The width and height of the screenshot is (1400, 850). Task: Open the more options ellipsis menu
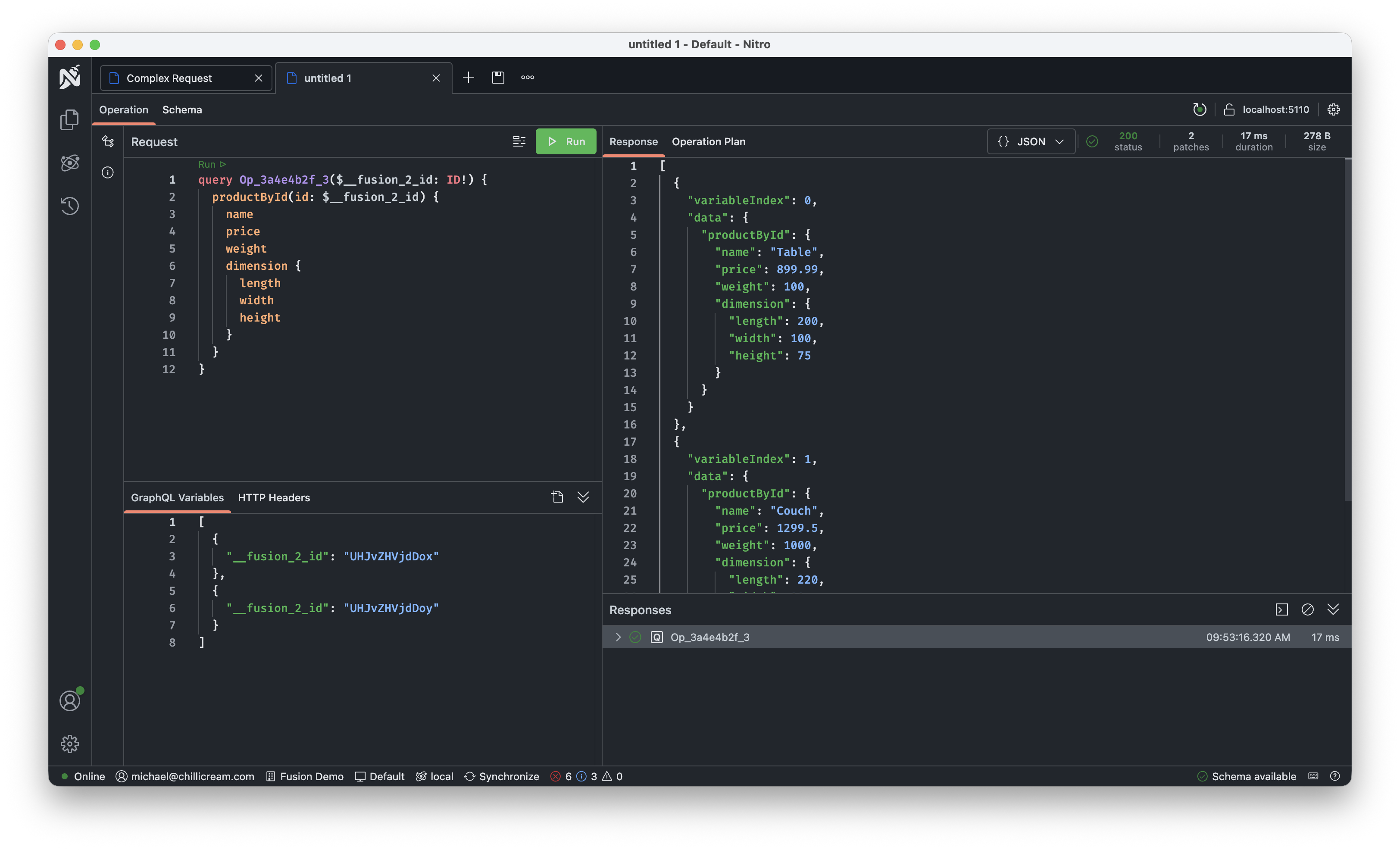(528, 77)
